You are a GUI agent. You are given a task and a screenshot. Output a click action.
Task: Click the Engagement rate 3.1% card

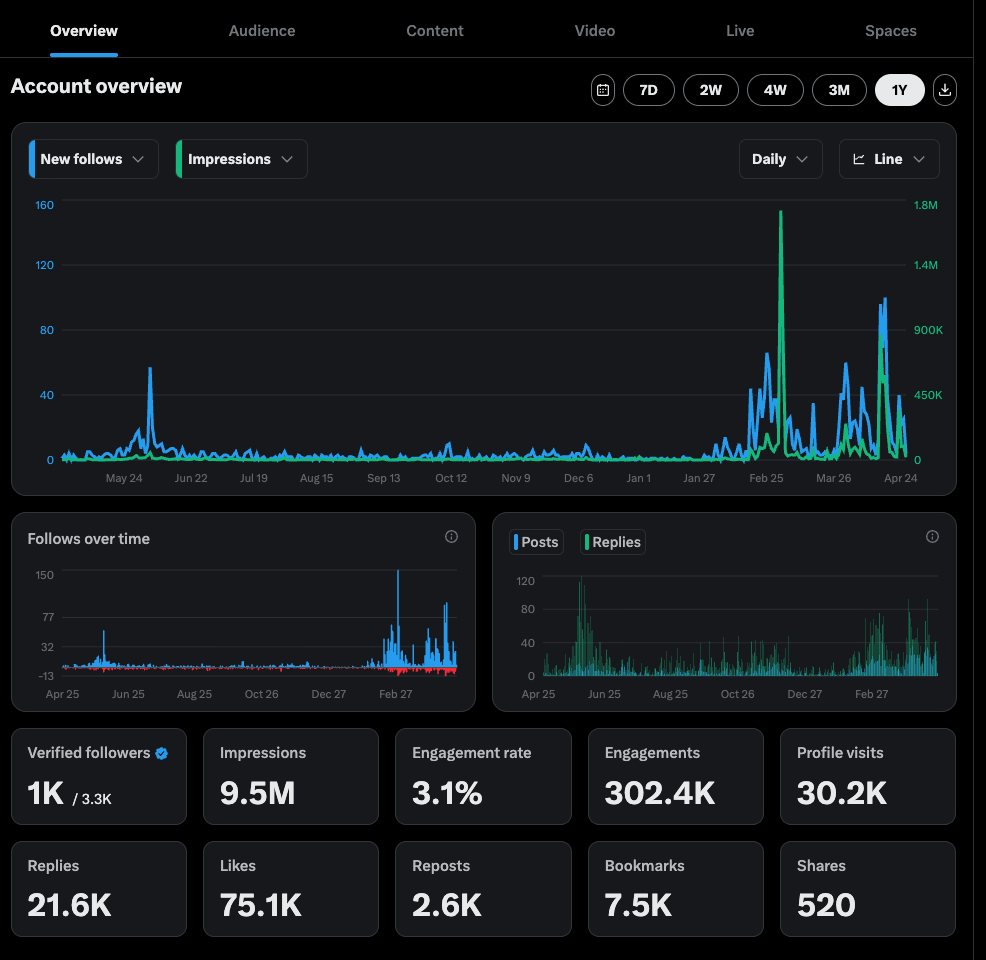pyautogui.click(x=483, y=776)
